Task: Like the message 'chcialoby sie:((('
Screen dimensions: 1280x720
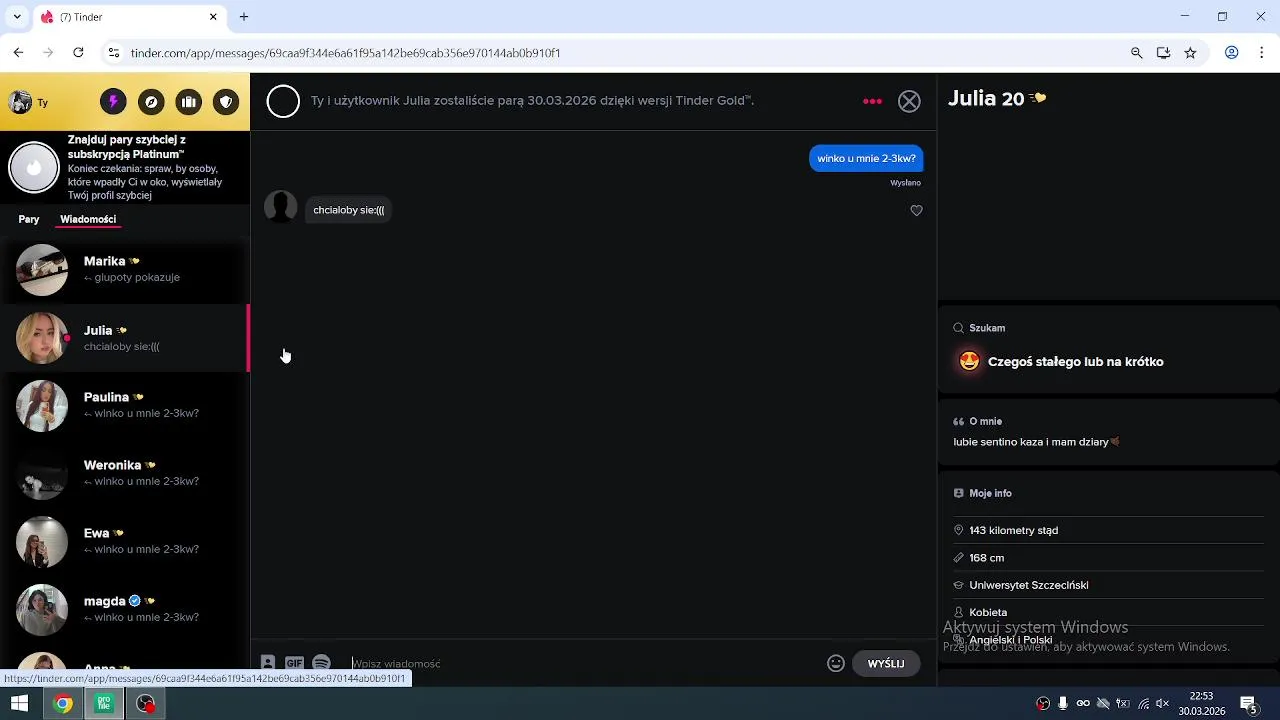Action: click(916, 210)
